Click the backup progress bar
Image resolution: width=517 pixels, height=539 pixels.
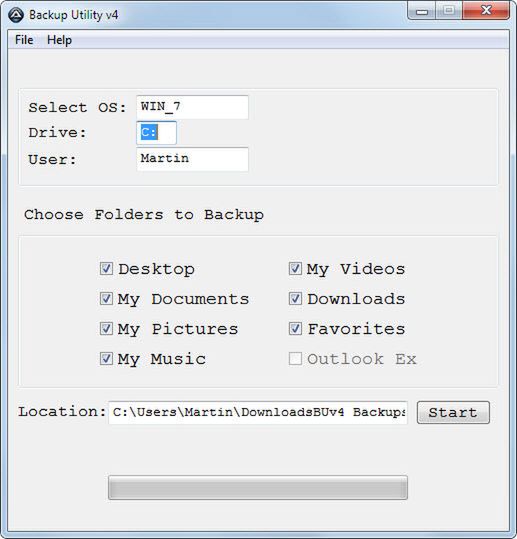pyautogui.click(x=258, y=487)
